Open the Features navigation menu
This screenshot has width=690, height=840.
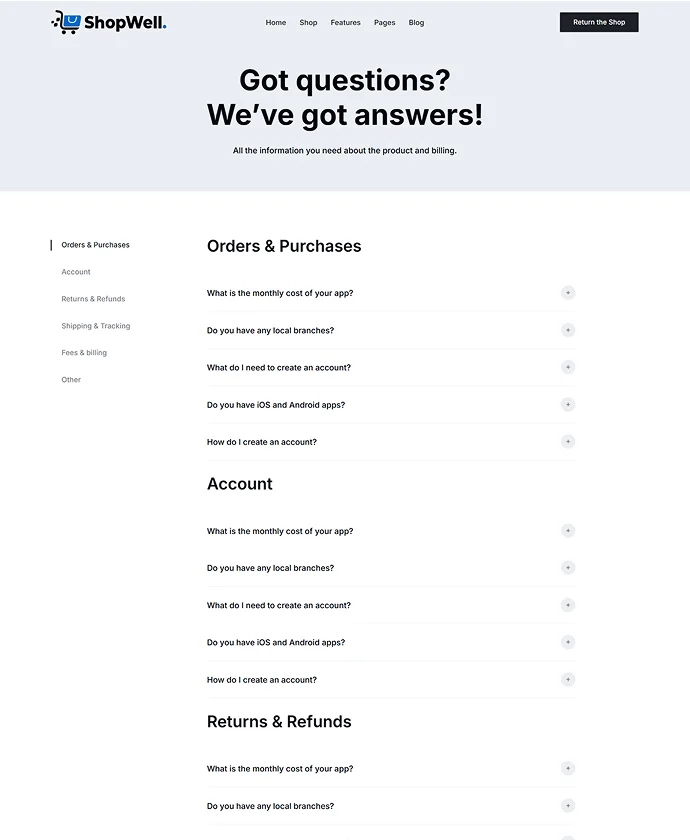(x=345, y=22)
